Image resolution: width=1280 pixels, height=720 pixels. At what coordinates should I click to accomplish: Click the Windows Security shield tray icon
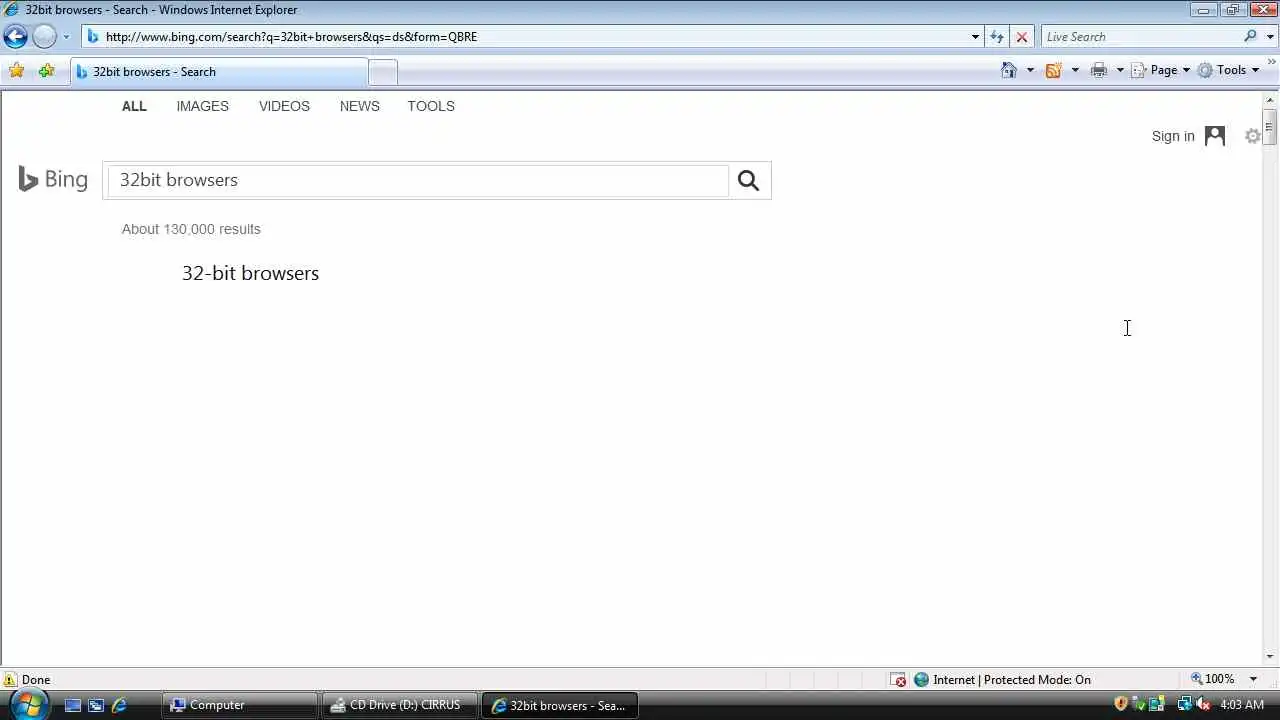pyautogui.click(x=1121, y=704)
